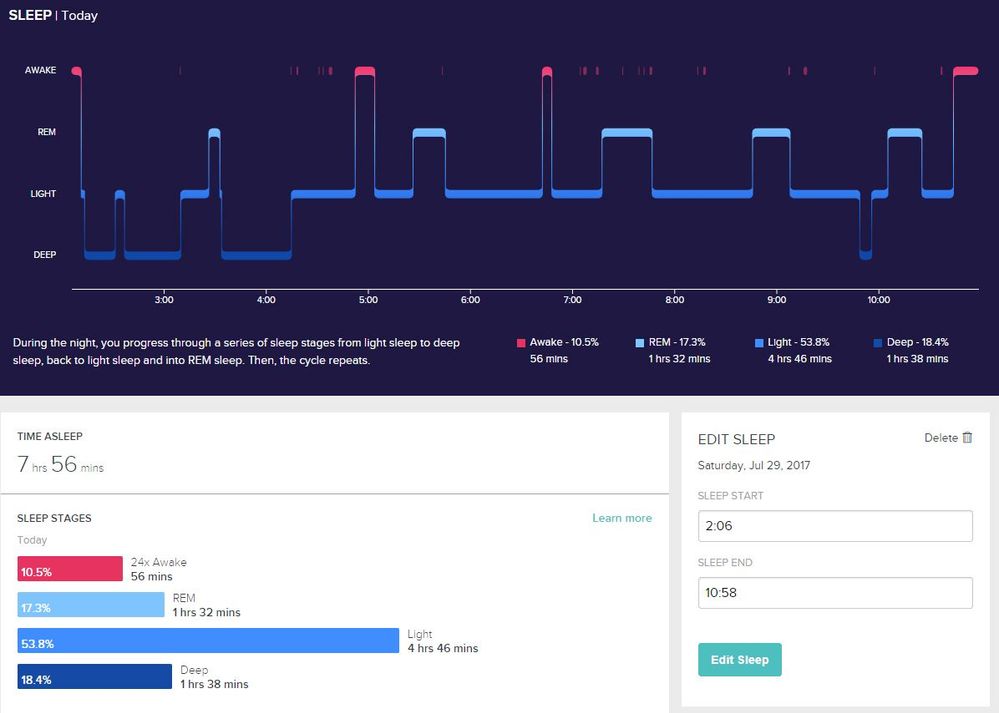Click the Today label beside SLEEP heading
This screenshot has height=713, width=999.
(x=80, y=15)
